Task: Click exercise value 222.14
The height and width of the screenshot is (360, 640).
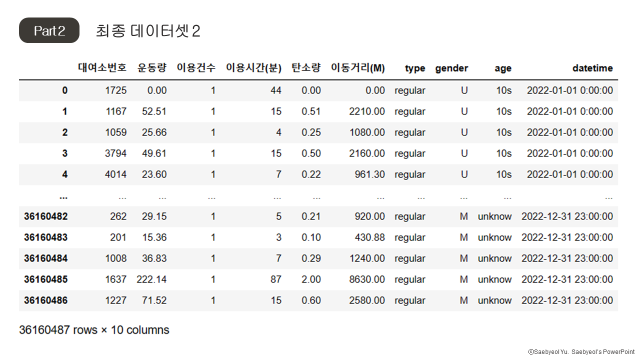Action: coord(151,280)
